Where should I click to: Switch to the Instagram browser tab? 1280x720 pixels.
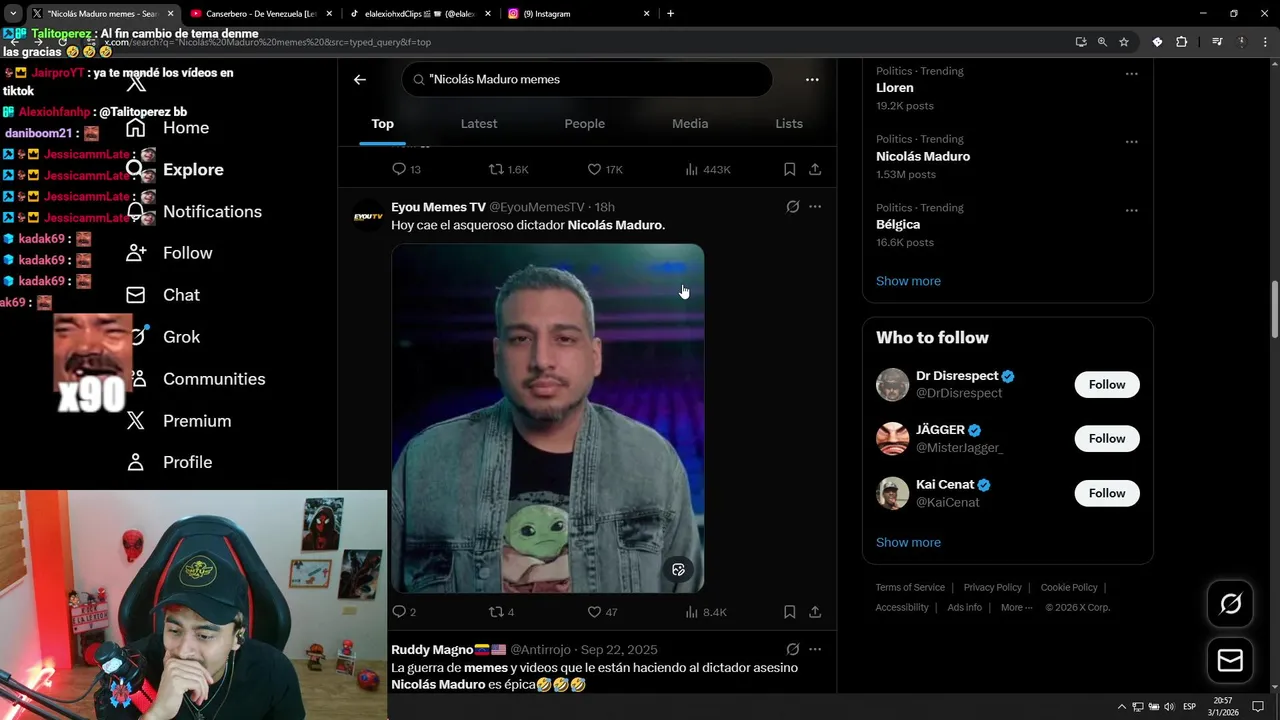coord(579,14)
